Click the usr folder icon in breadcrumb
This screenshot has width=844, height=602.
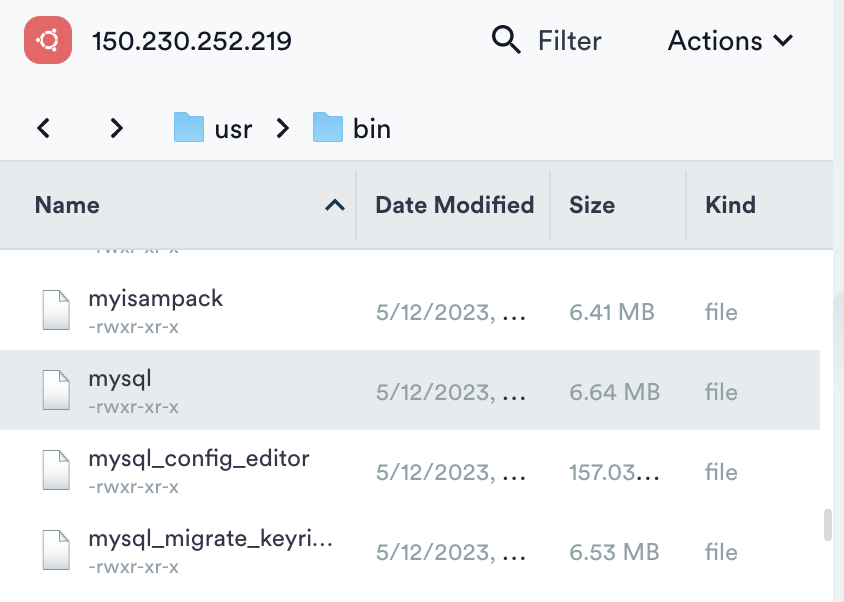click(x=189, y=127)
